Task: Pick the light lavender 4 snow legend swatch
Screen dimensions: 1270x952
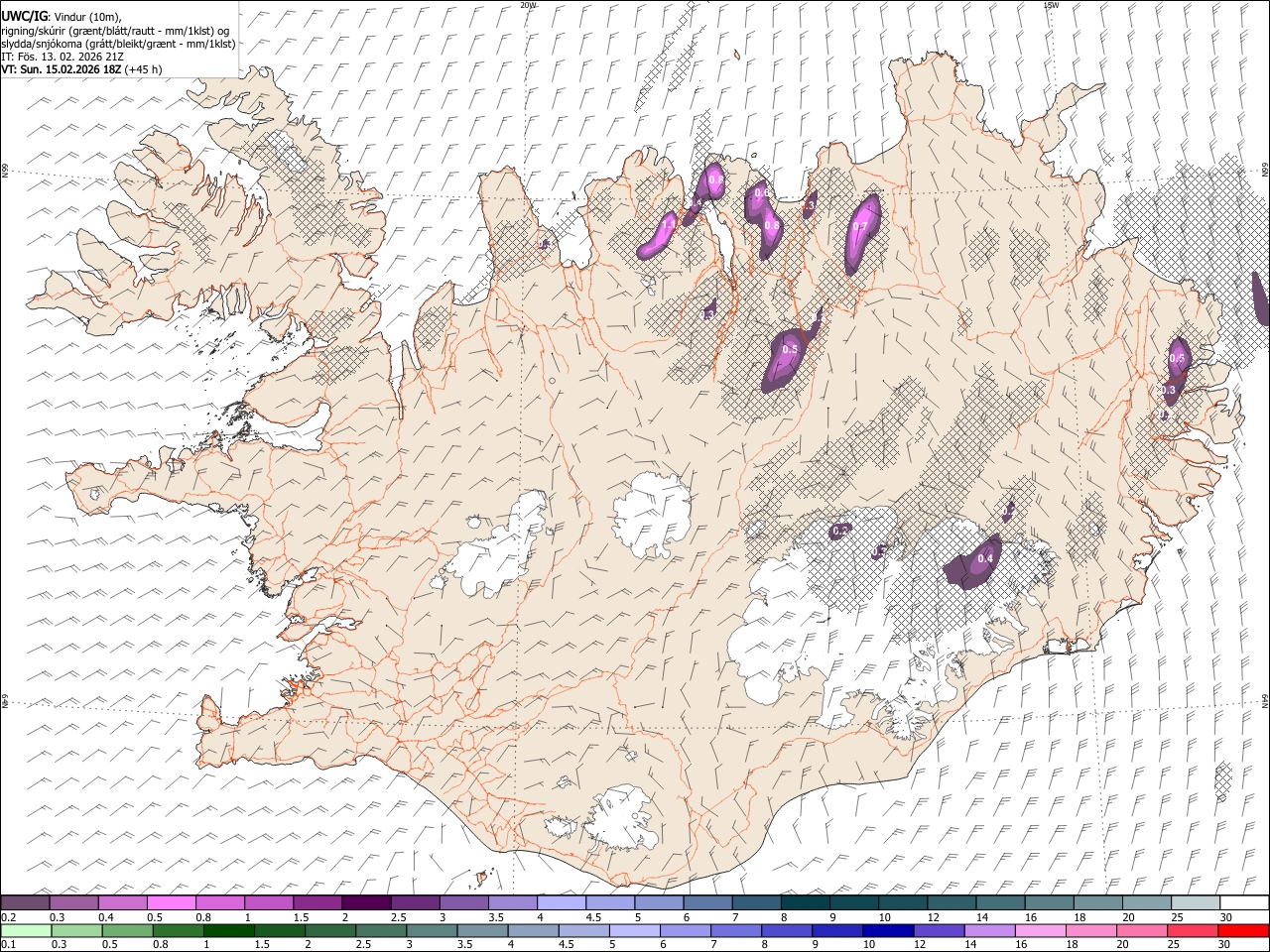Action: tap(562, 903)
